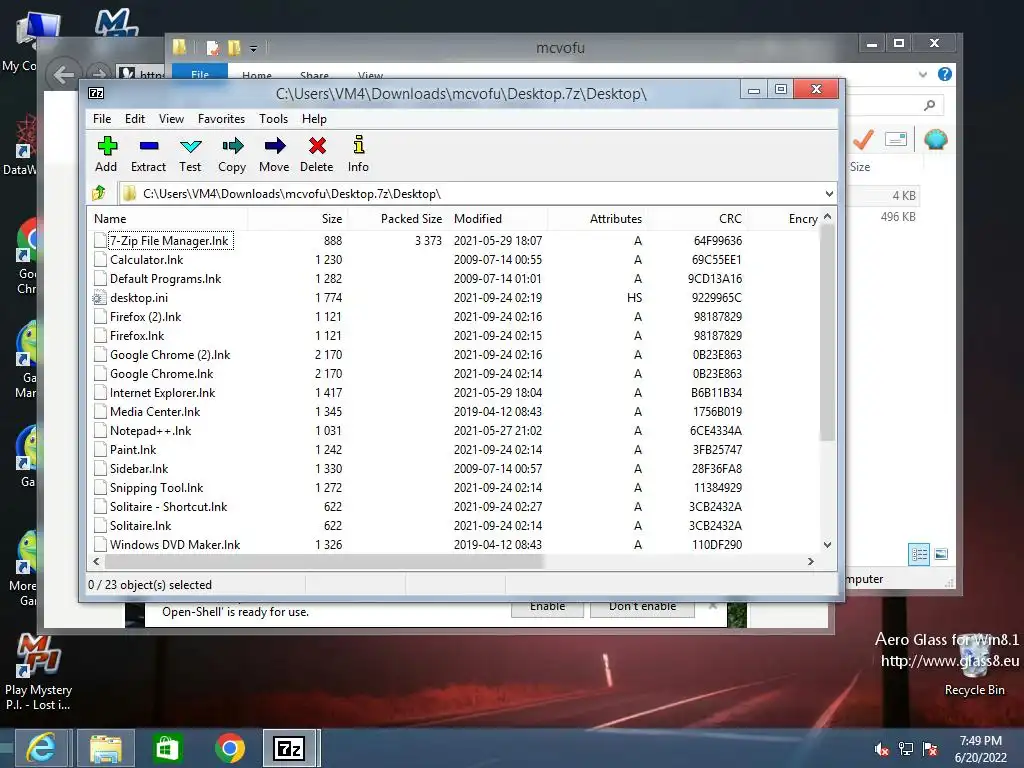This screenshot has height=768, width=1024.
Task: Select Windows DVD Maker.lnk file
Action: pos(174,545)
